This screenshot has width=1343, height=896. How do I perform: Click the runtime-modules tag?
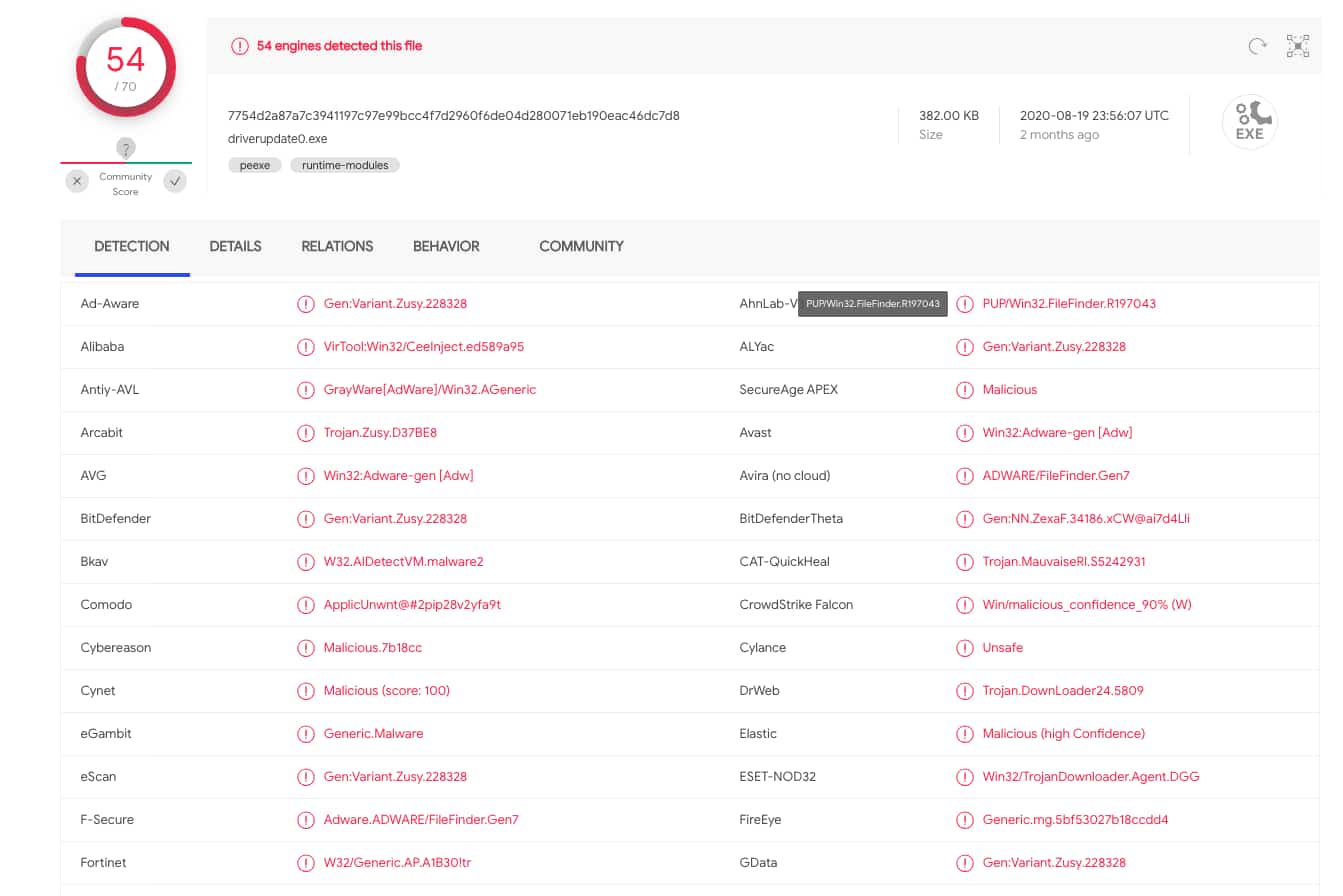pyautogui.click(x=344, y=164)
